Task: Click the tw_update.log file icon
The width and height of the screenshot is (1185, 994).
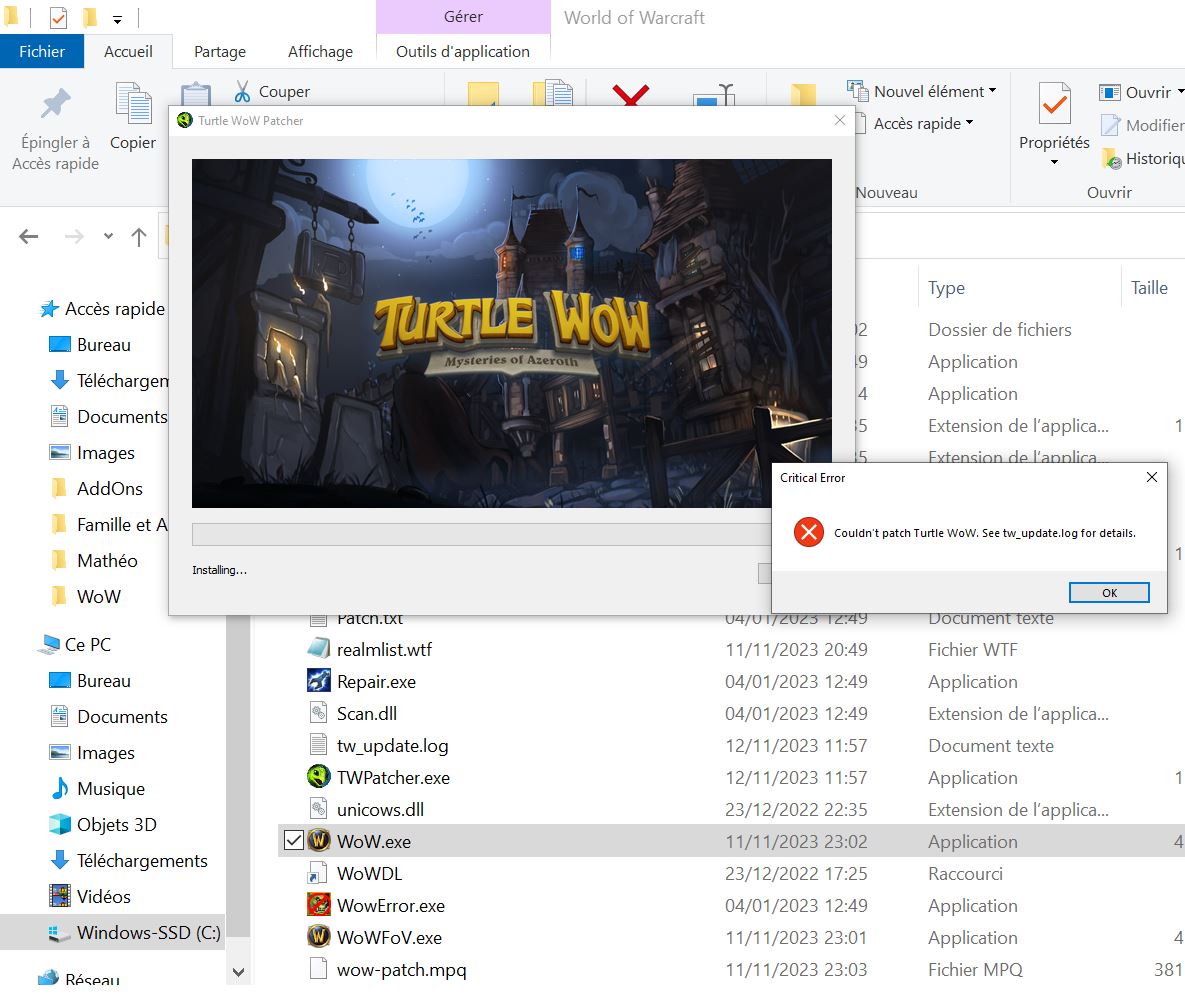Action: [x=319, y=745]
